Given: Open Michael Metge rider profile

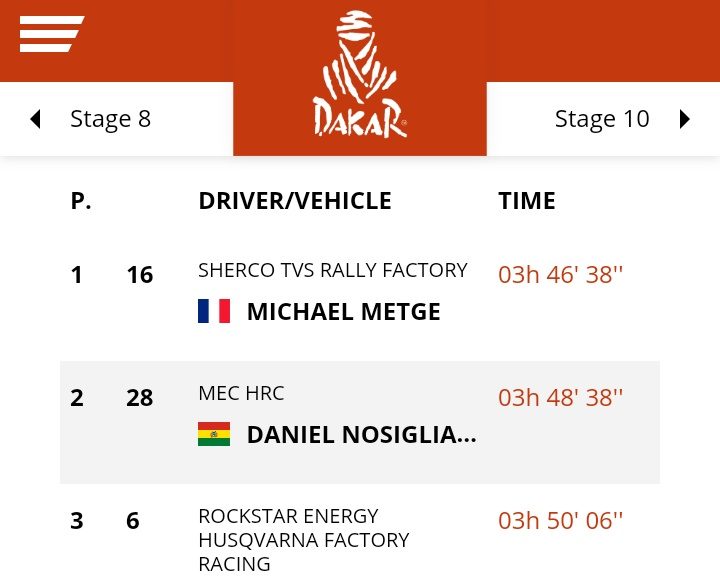Looking at the screenshot, I should 343,312.
